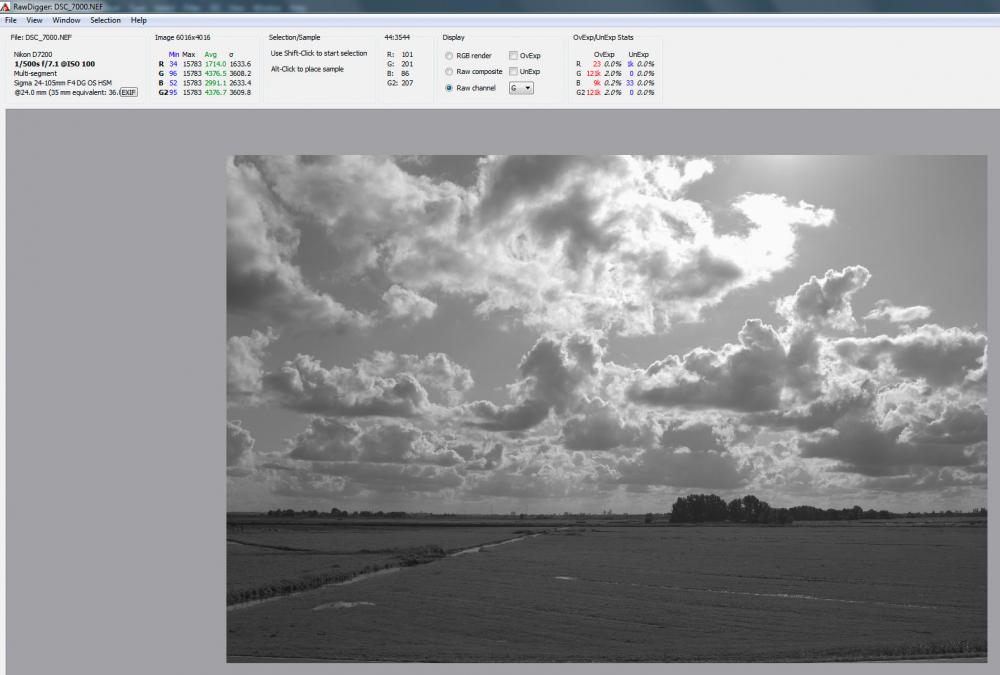Screen dimensions: 1000x675
Task: Click the red R OvExp count 23
Action: tap(597, 64)
